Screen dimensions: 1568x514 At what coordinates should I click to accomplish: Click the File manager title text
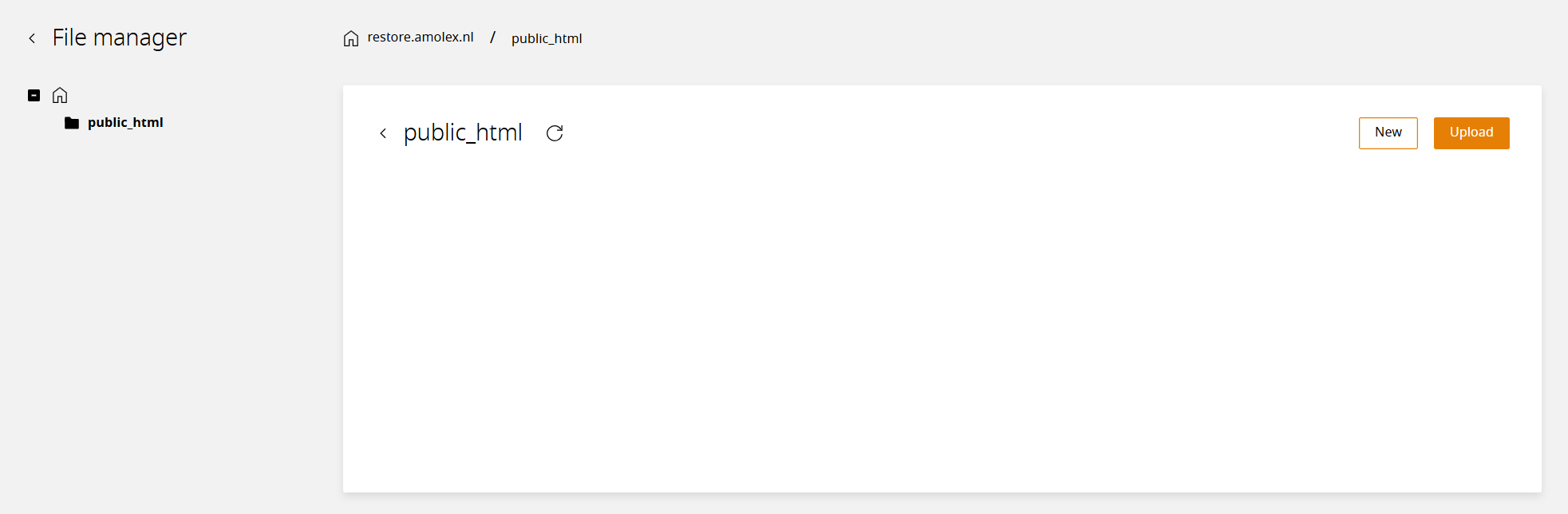pos(120,38)
